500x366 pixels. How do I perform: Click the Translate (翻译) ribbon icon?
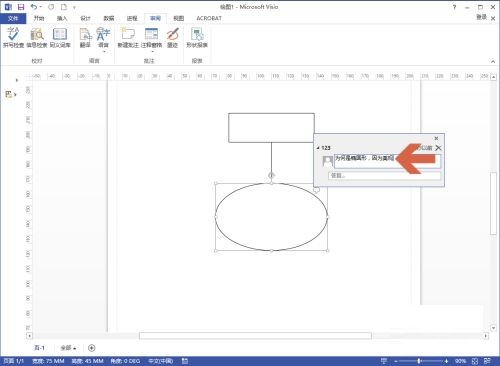point(85,38)
